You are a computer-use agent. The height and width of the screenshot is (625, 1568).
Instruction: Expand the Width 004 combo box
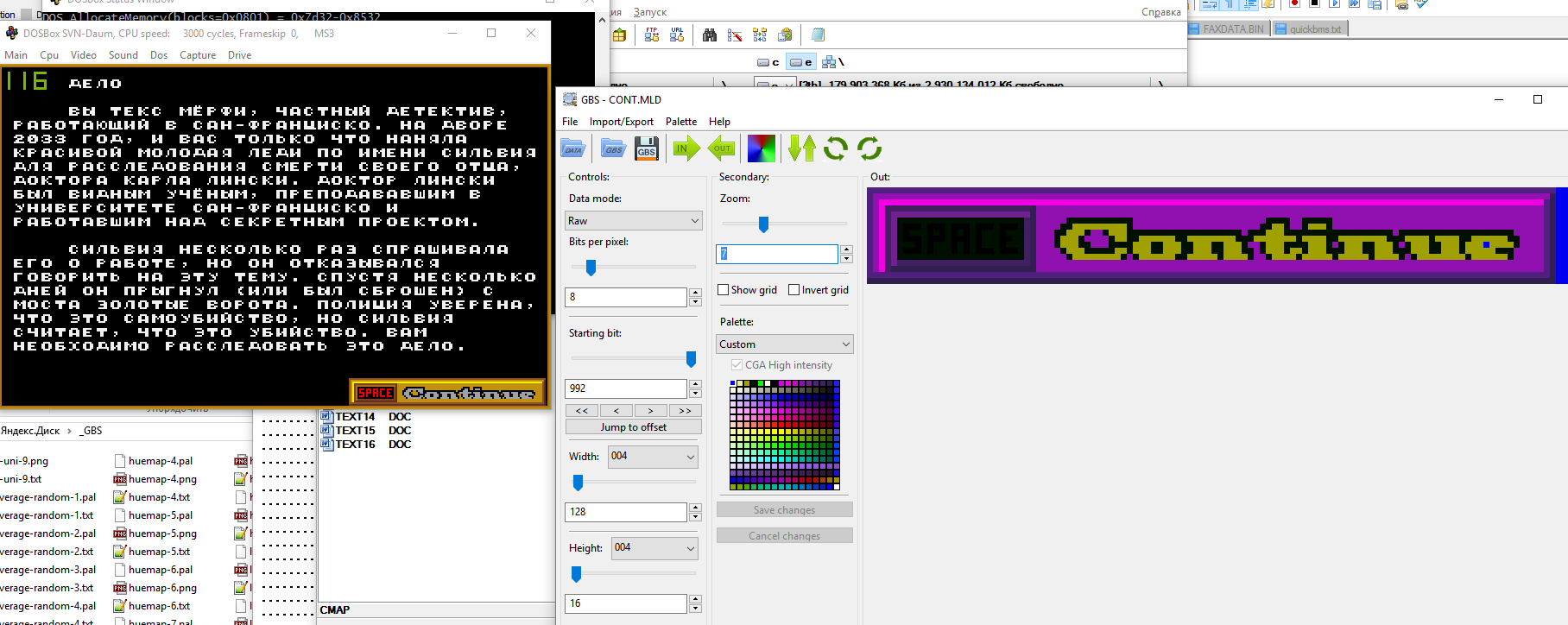click(x=653, y=457)
